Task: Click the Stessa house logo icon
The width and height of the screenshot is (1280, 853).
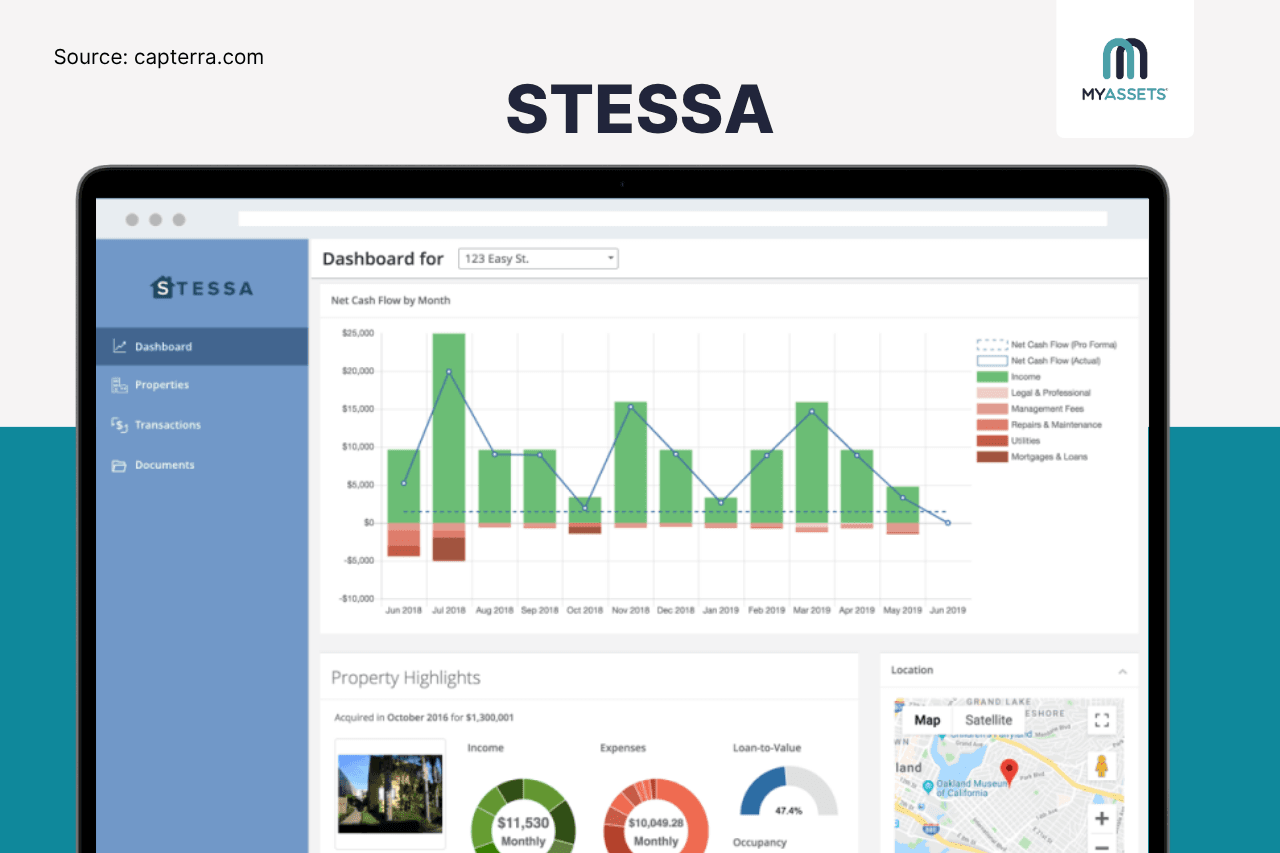Action: pos(163,288)
